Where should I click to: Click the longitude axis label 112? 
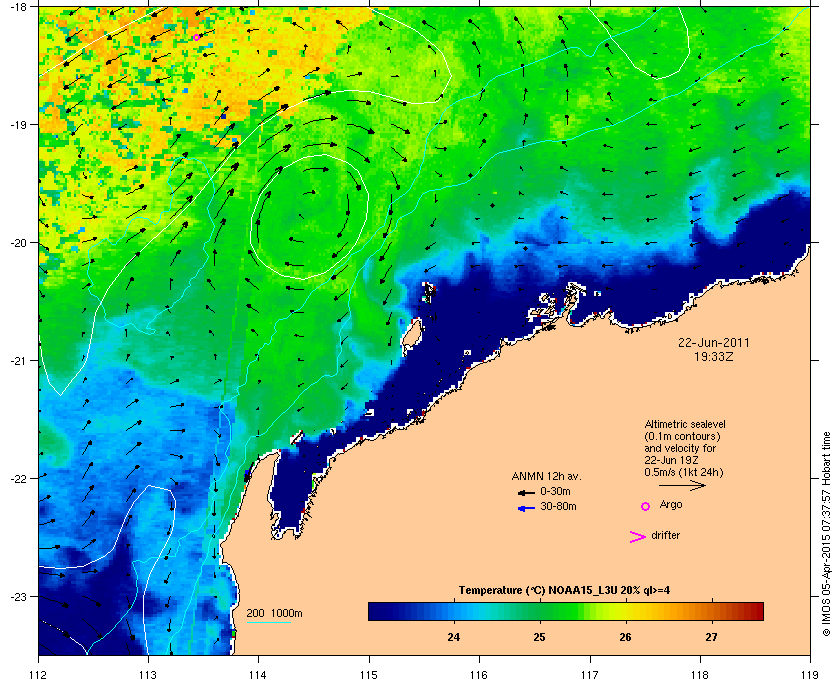point(39,675)
